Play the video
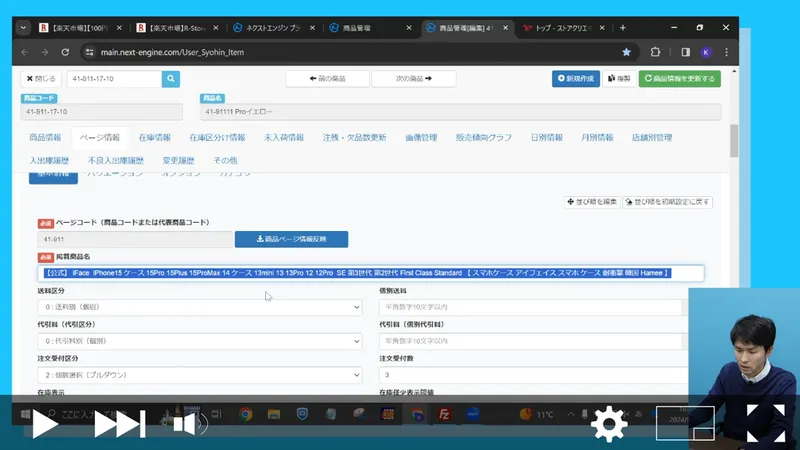This screenshot has height=450, width=800. [44, 424]
